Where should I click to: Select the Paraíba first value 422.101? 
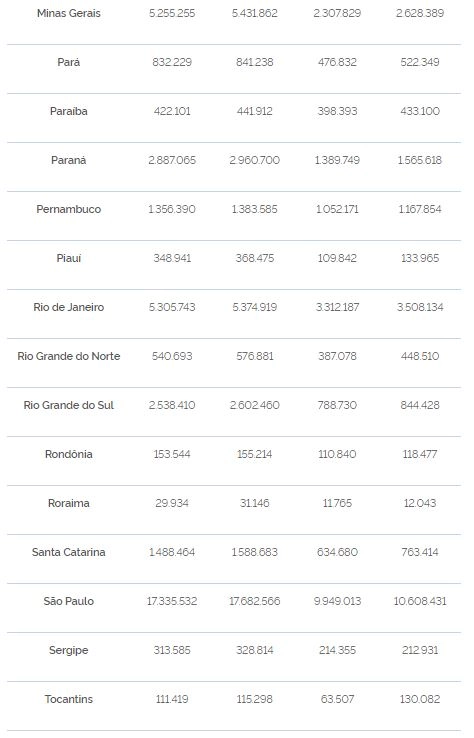pos(172,111)
